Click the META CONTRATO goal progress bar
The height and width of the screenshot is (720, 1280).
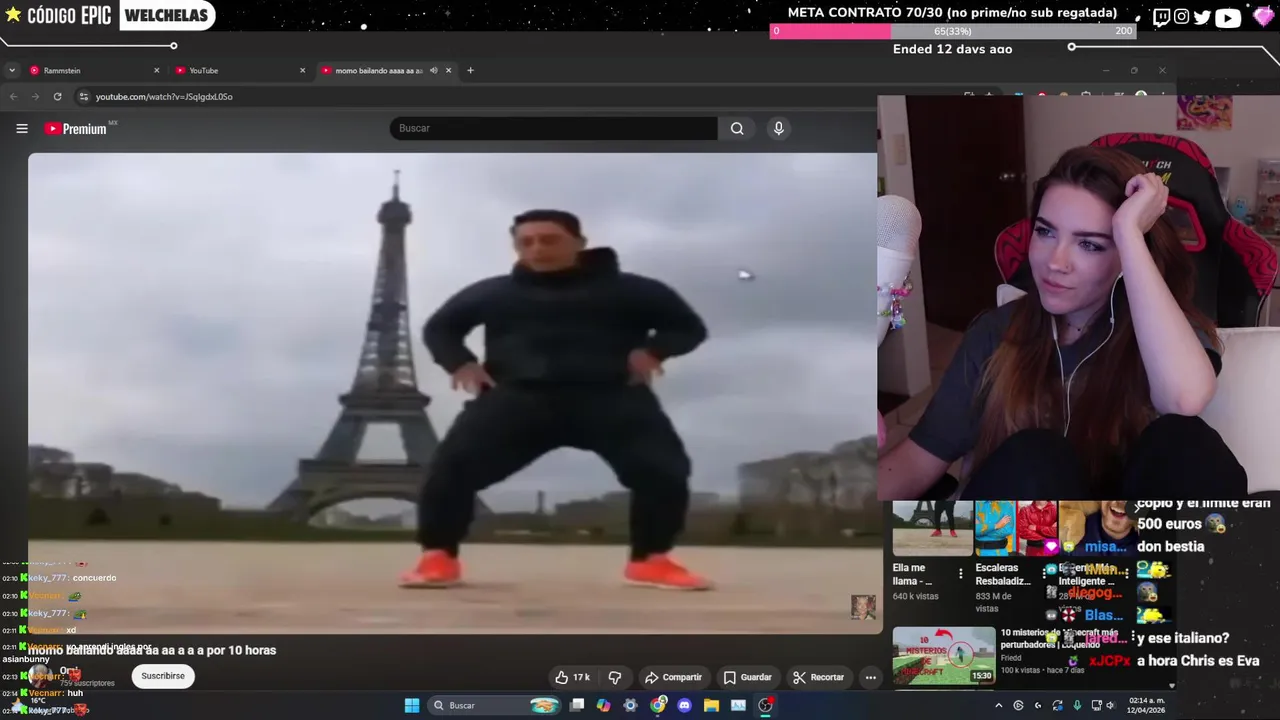click(x=953, y=31)
